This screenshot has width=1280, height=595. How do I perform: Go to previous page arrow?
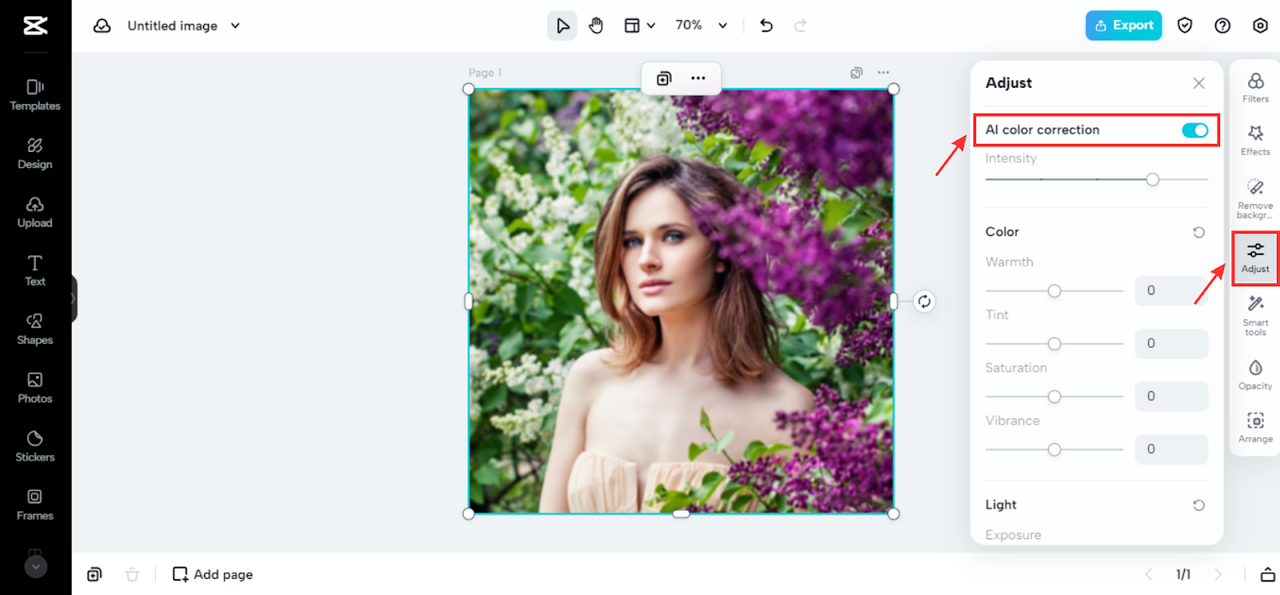pyautogui.click(x=1148, y=574)
